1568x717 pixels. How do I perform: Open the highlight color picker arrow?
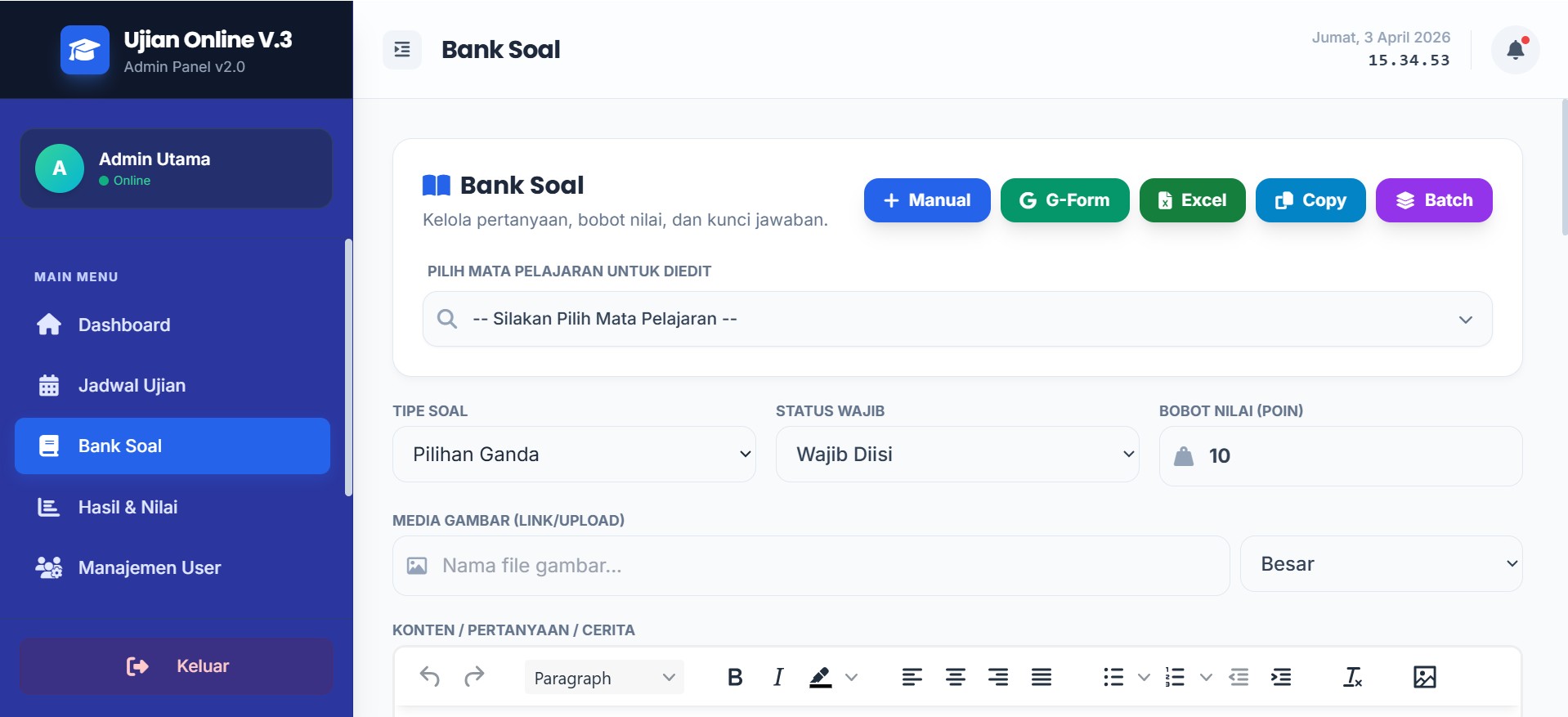click(x=851, y=677)
